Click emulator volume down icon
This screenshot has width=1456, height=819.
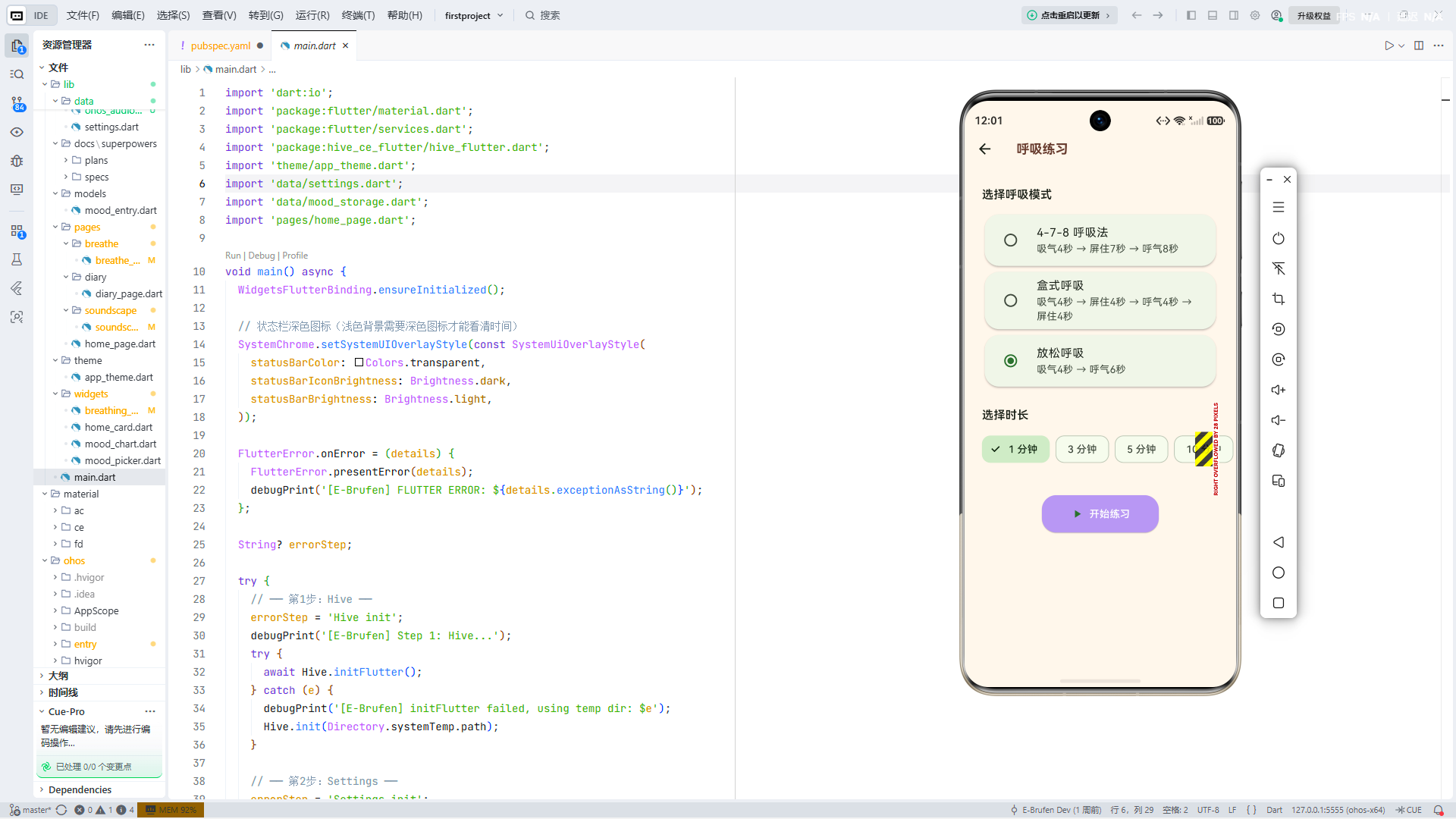click(1279, 420)
